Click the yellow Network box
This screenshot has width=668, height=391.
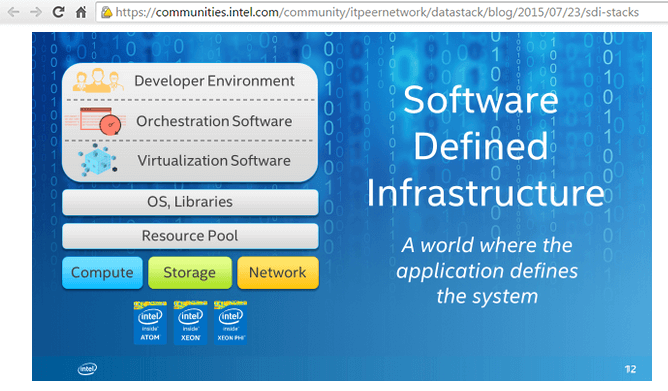[x=278, y=273]
